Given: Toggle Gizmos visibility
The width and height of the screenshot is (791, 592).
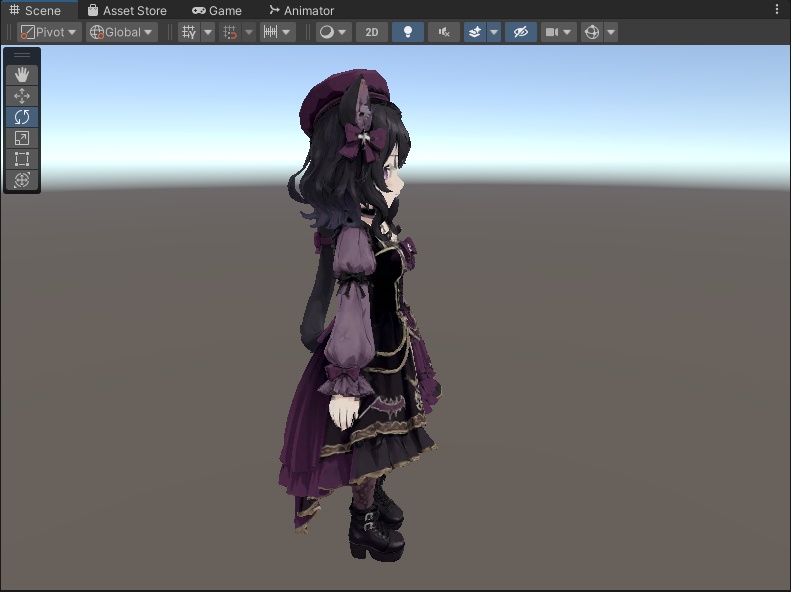Looking at the screenshot, I should pyautogui.click(x=592, y=32).
